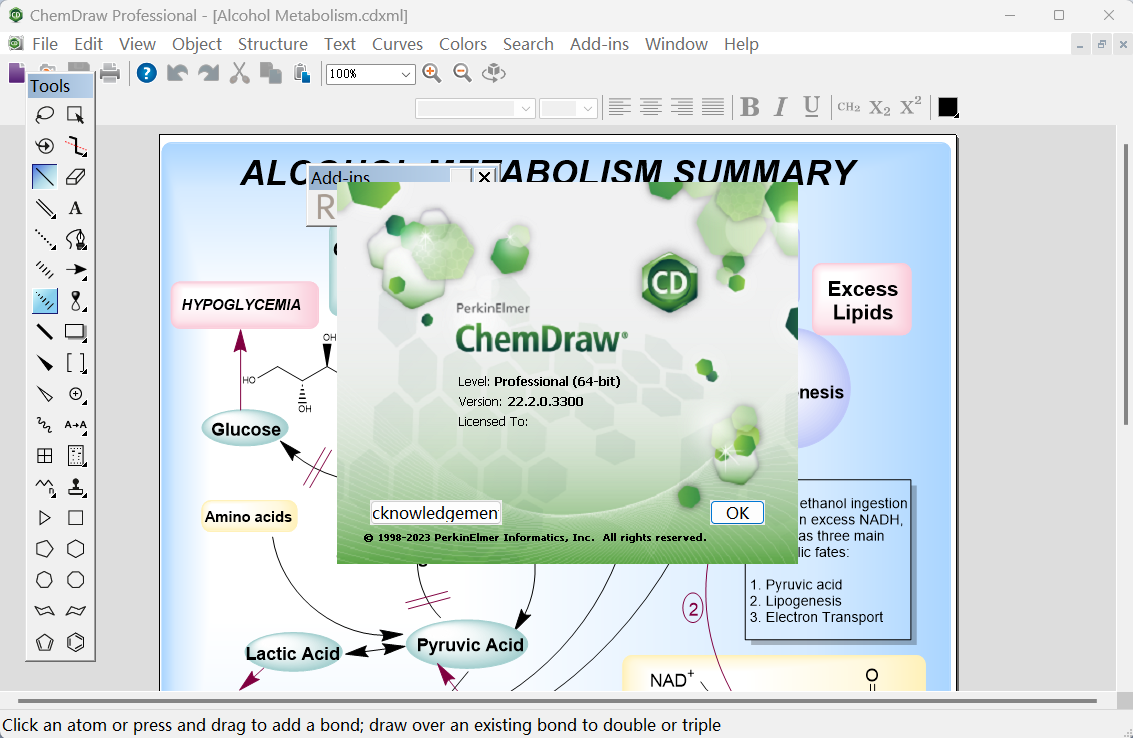Select the Mass Fragmentation tool
The image size is (1133, 738).
(75, 145)
